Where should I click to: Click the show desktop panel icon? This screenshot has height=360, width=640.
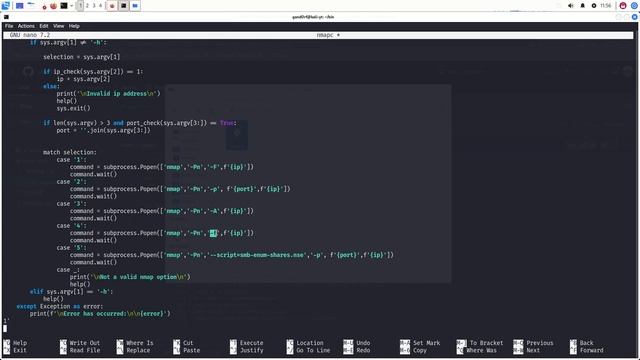point(19,6)
